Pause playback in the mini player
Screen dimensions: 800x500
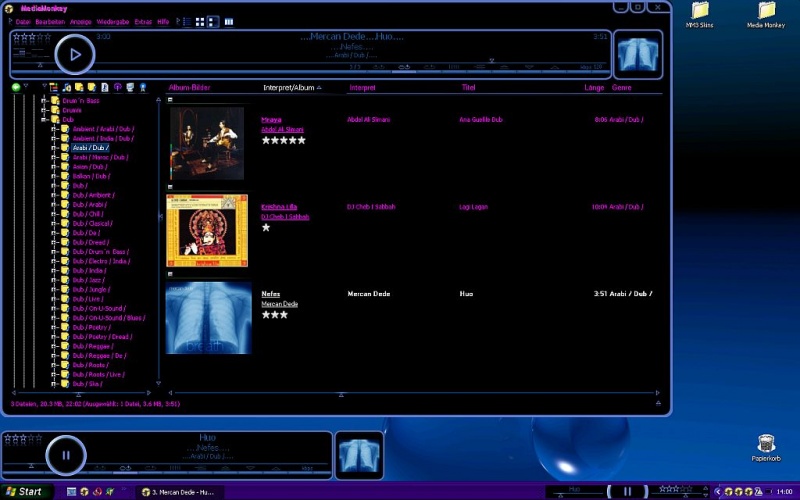66,455
